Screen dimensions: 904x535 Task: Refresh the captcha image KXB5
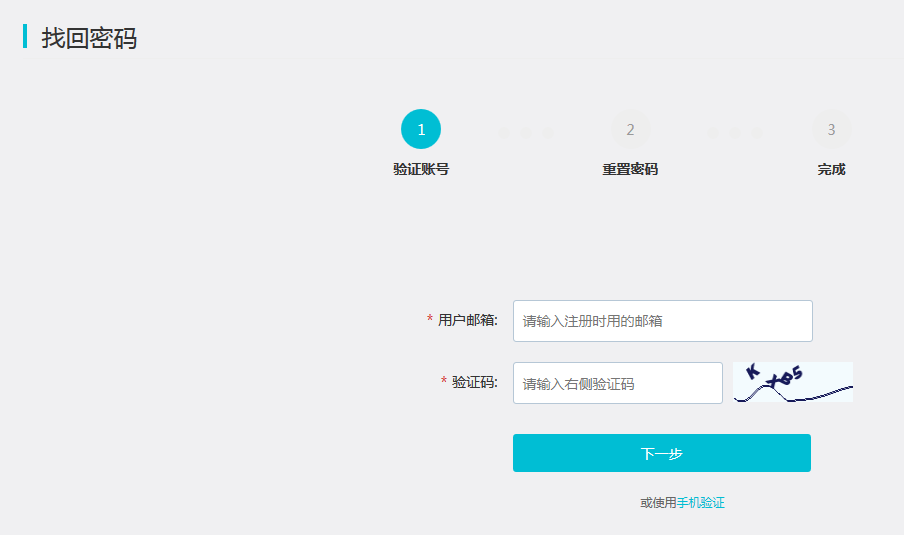coord(793,382)
